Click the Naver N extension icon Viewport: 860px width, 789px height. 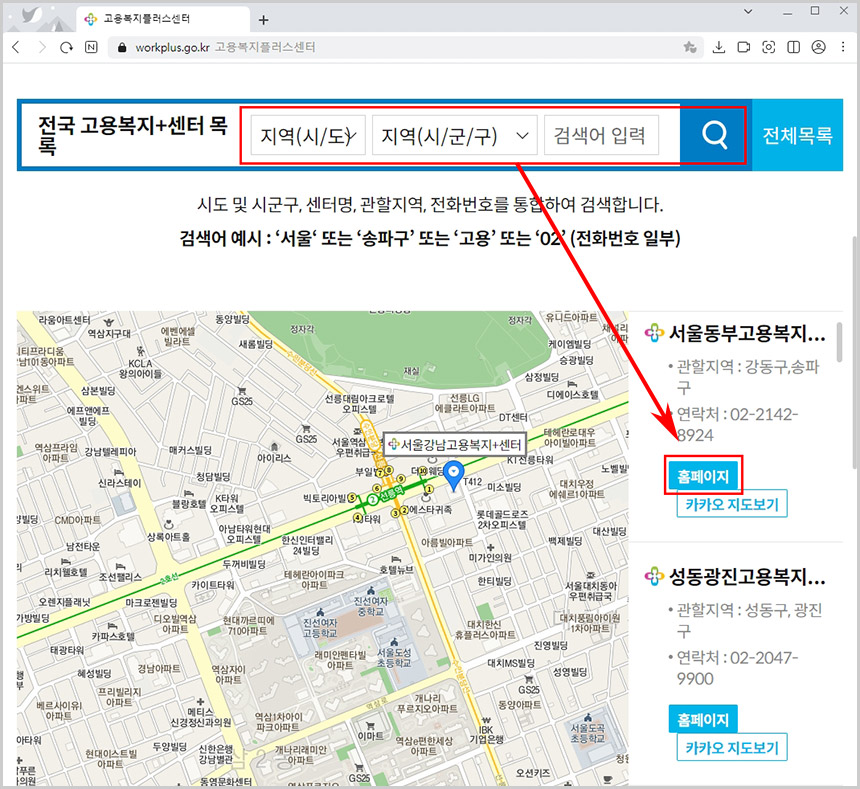pyautogui.click(x=91, y=47)
